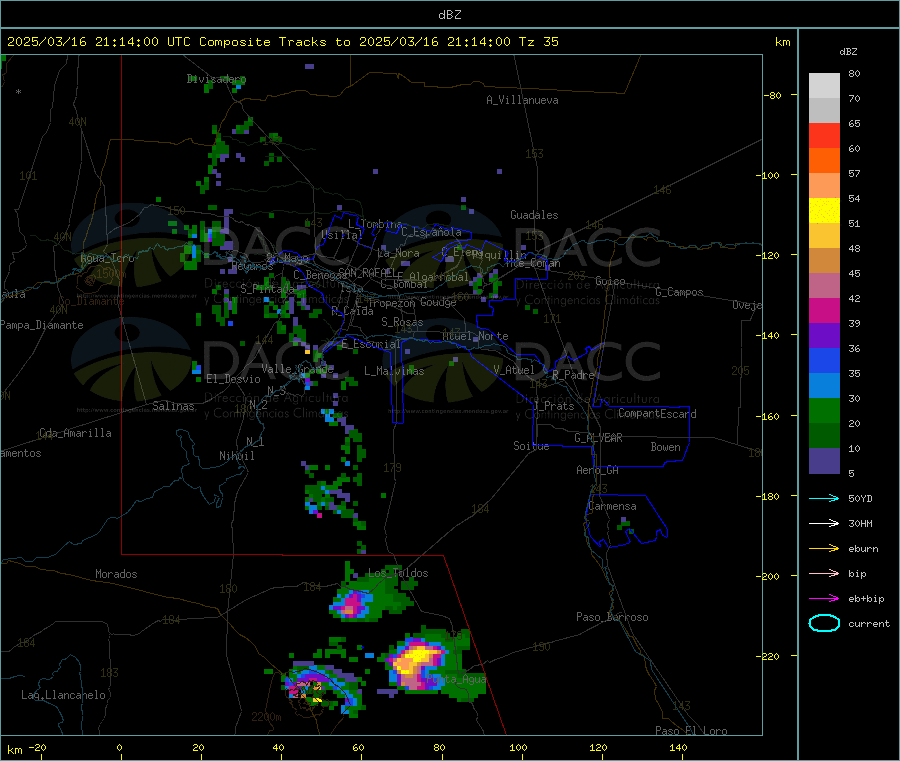Click the Los_Toldos label
The height and width of the screenshot is (761, 900).
pyautogui.click(x=398, y=573)
